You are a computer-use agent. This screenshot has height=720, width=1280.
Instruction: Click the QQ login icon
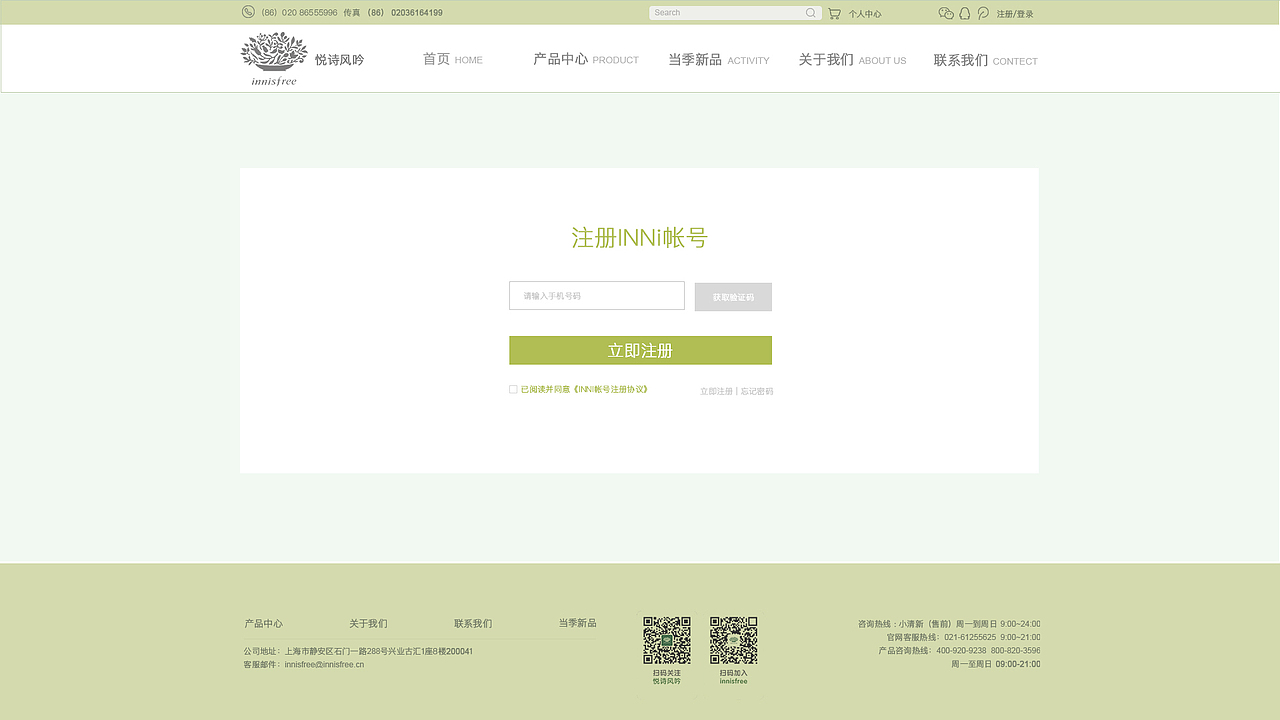964,13
